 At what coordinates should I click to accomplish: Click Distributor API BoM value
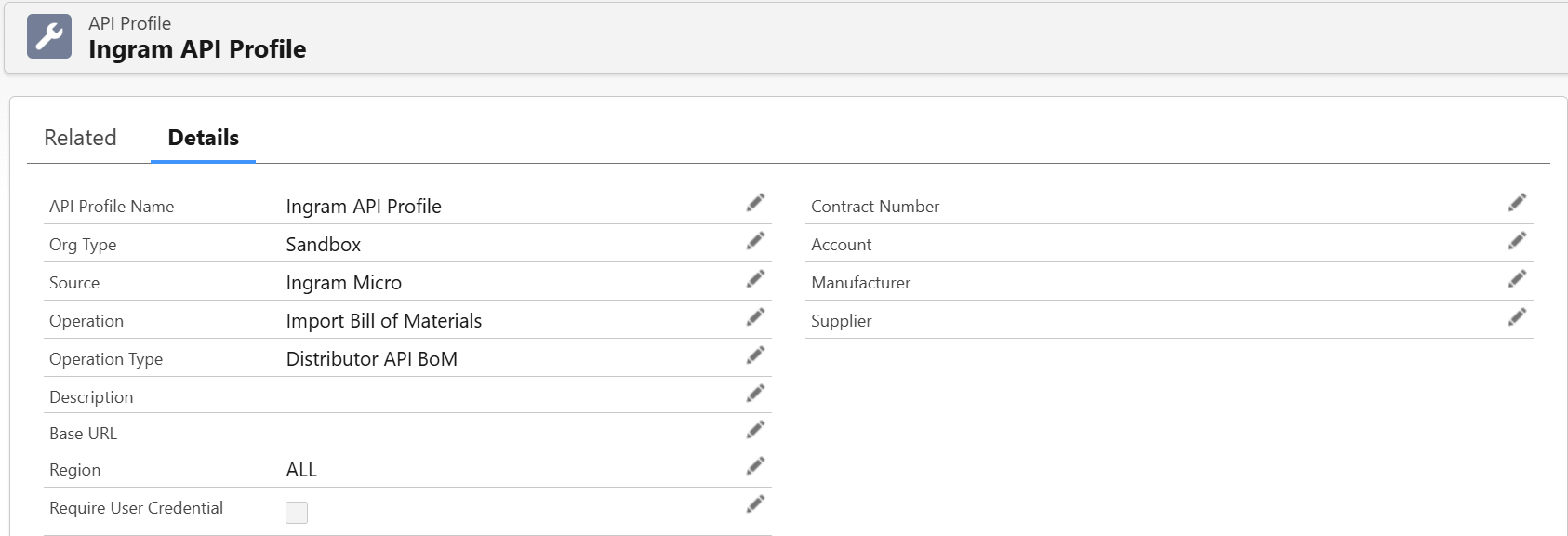click(x=371, y=359)
